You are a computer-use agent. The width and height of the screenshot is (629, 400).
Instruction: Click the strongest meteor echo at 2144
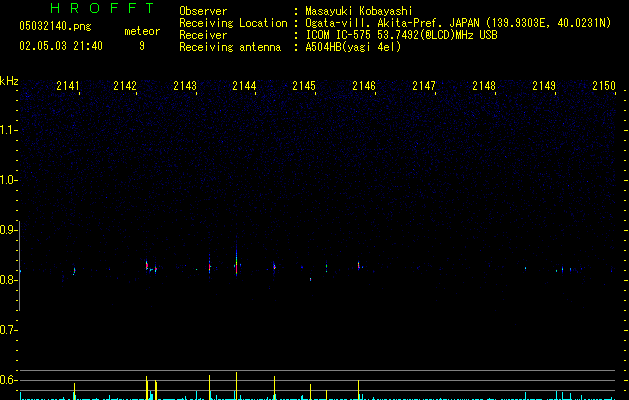pos(236,261)
